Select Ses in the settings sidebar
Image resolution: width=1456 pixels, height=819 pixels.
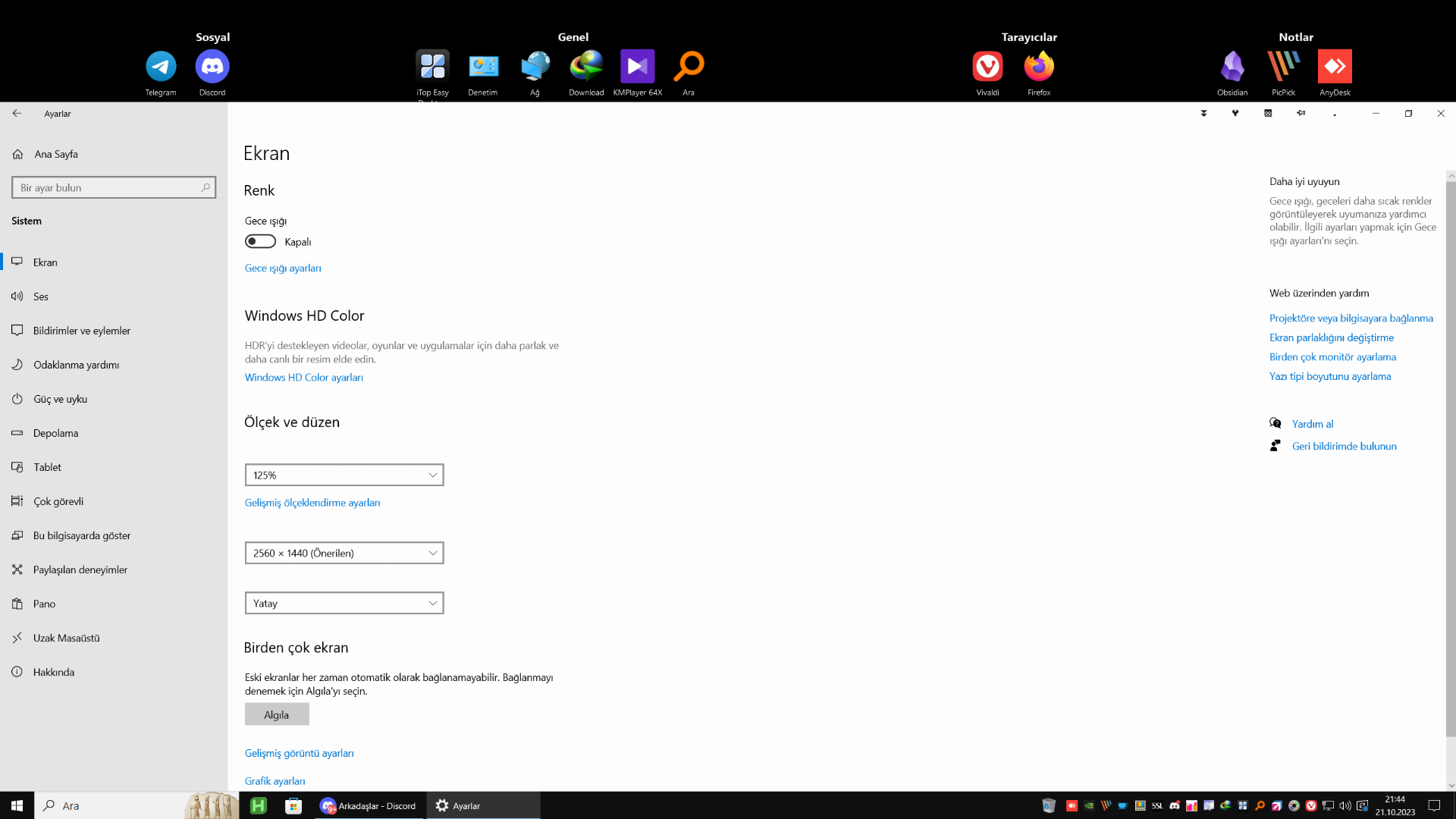tap(41, 297)
